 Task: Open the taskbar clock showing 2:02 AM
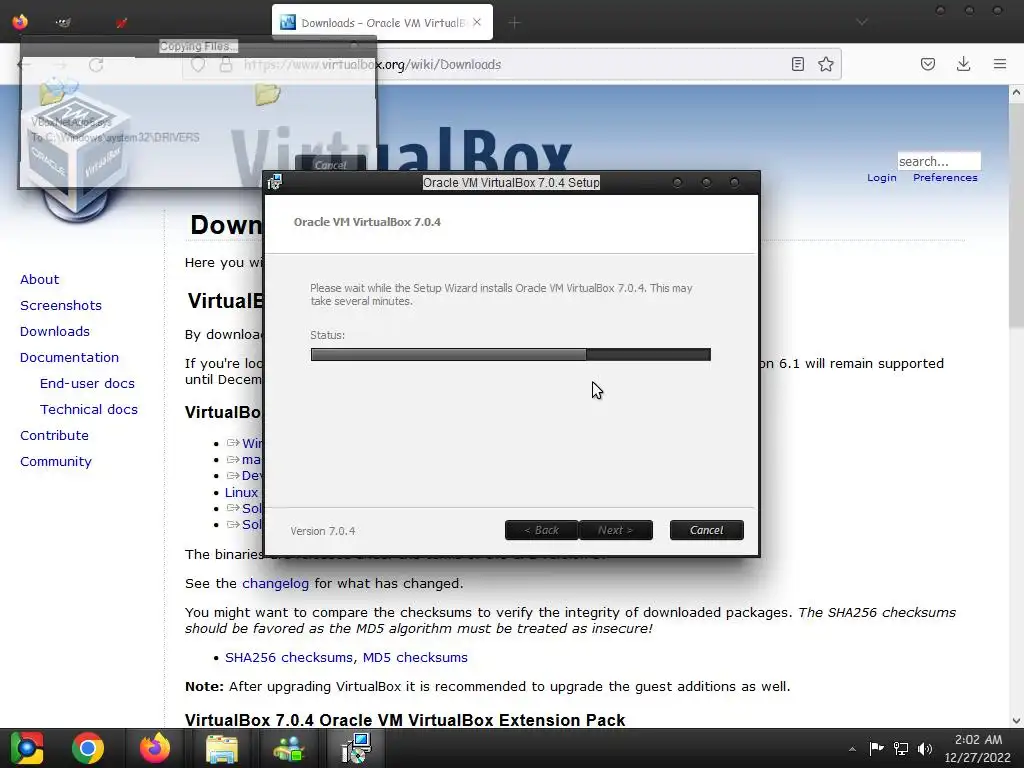tap(978, 748)
